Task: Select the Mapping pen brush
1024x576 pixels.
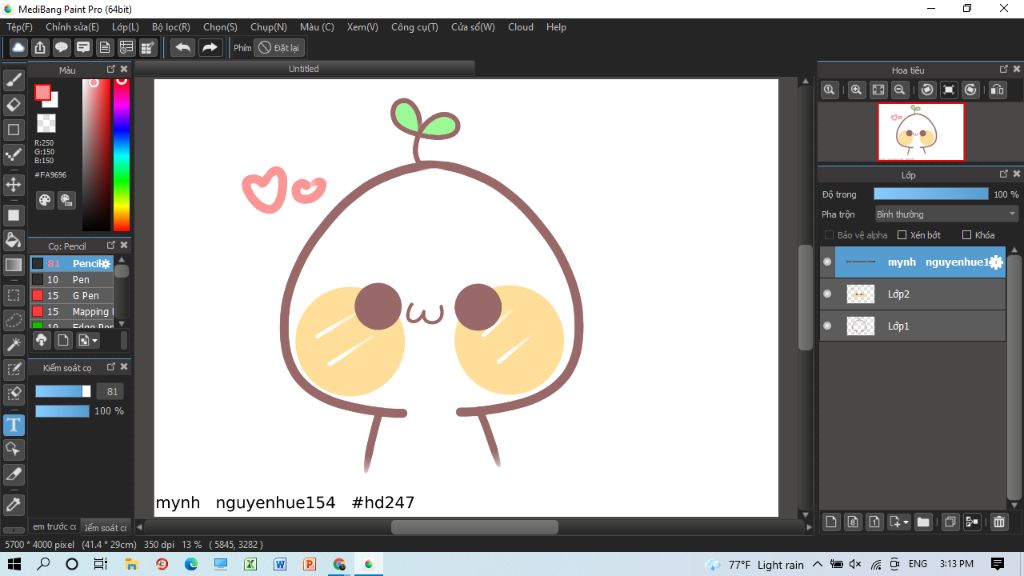Action: tap(72, 312)
